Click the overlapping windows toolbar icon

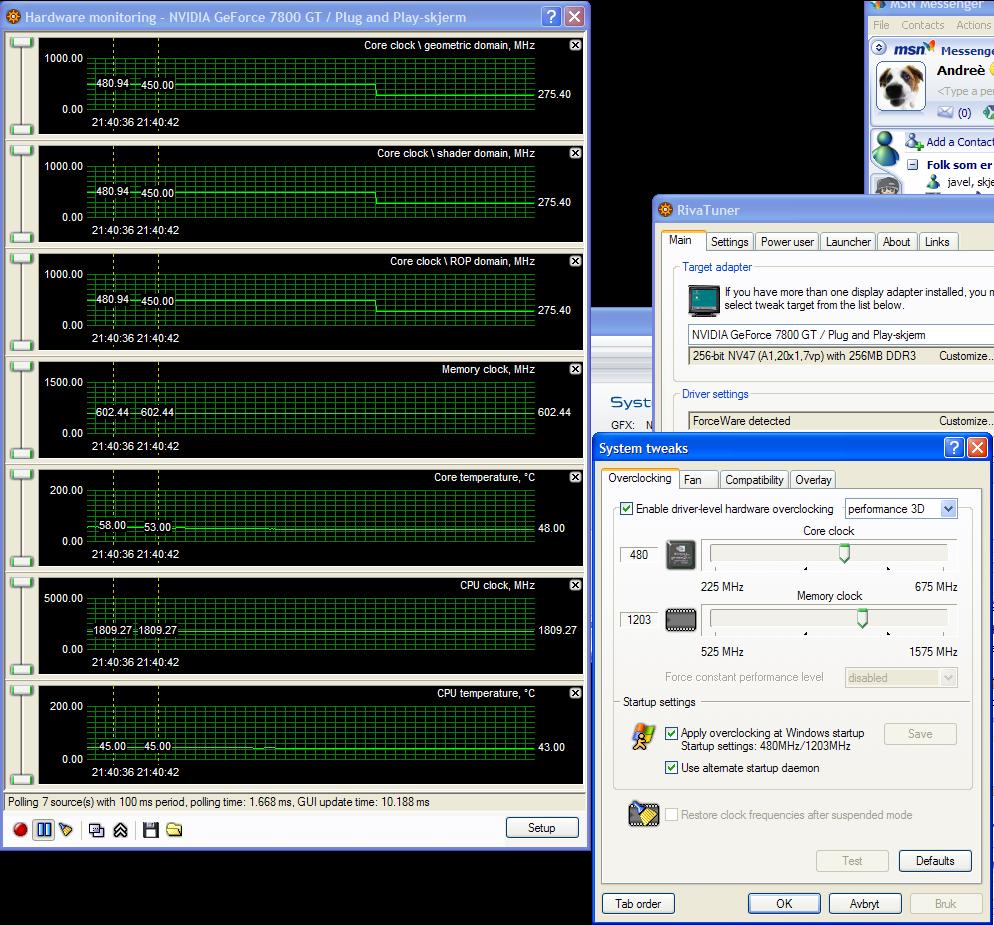point(96,830)
